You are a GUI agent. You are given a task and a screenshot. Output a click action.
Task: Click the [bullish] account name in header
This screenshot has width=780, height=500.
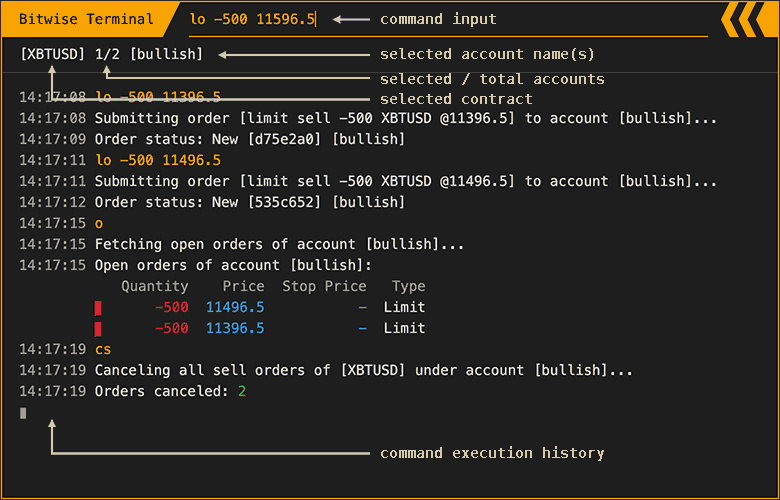[167, 54]
